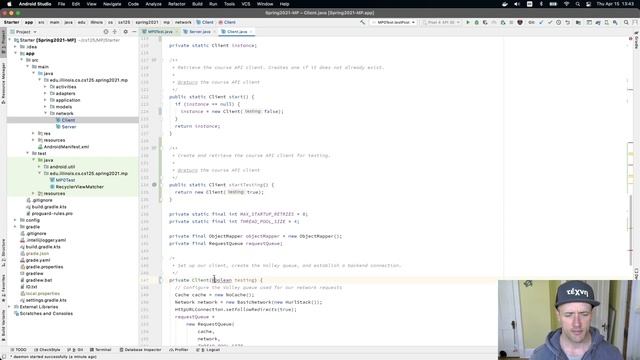Click the editor vertical scrollbar thumb
640x360 pixels.
coord(630,231)
